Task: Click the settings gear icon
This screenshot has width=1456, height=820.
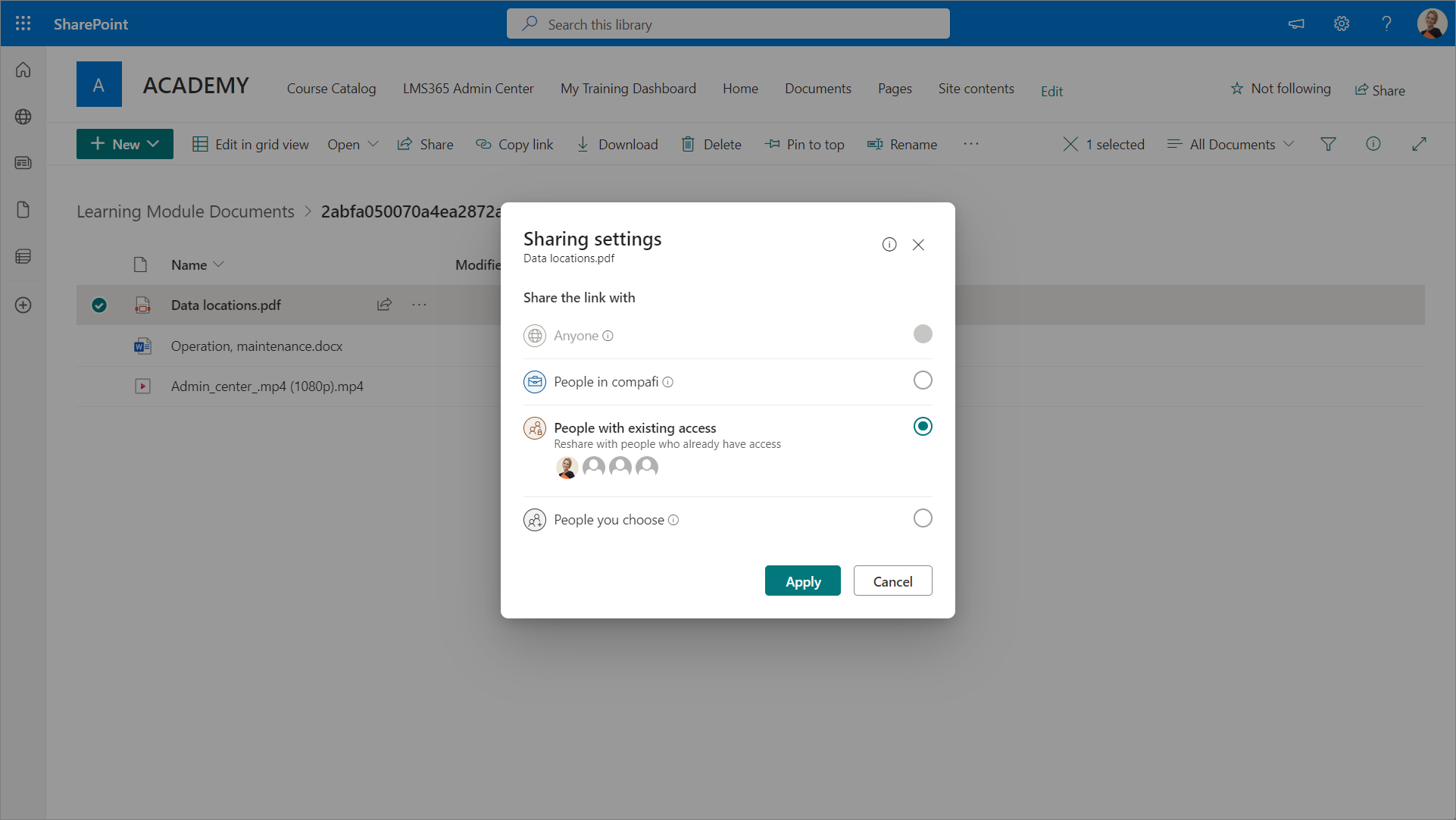Action: click(1341, 23)
